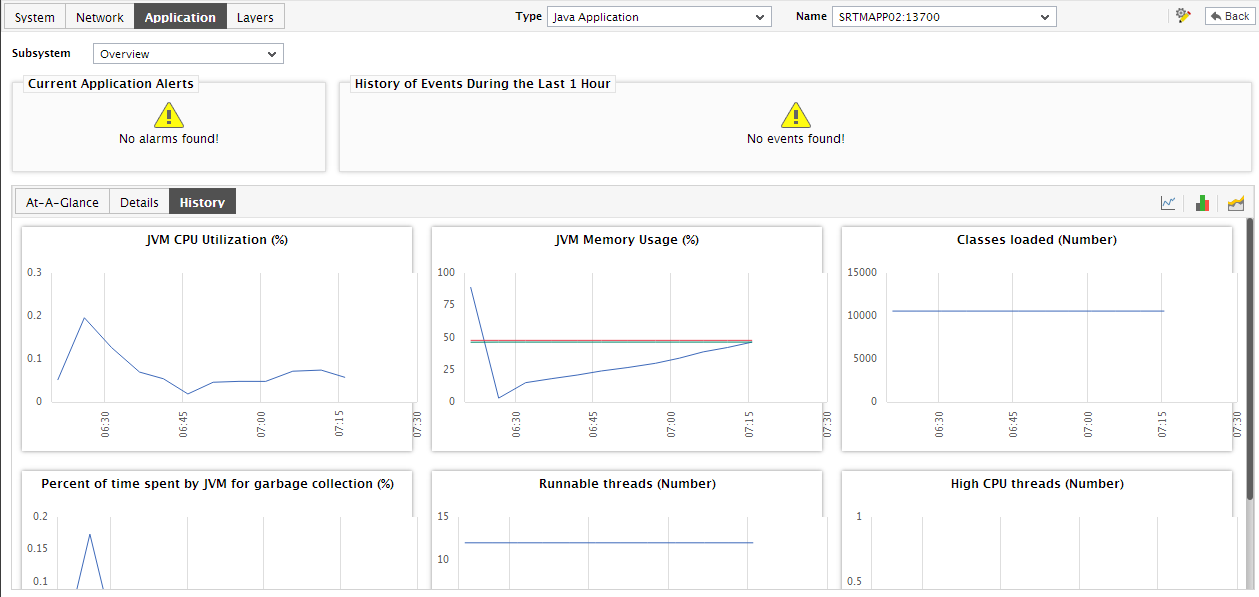Click the High CPU threads (Number) chart title
The height and width of the screenshot is (597, 1259).
point(1037,484)
